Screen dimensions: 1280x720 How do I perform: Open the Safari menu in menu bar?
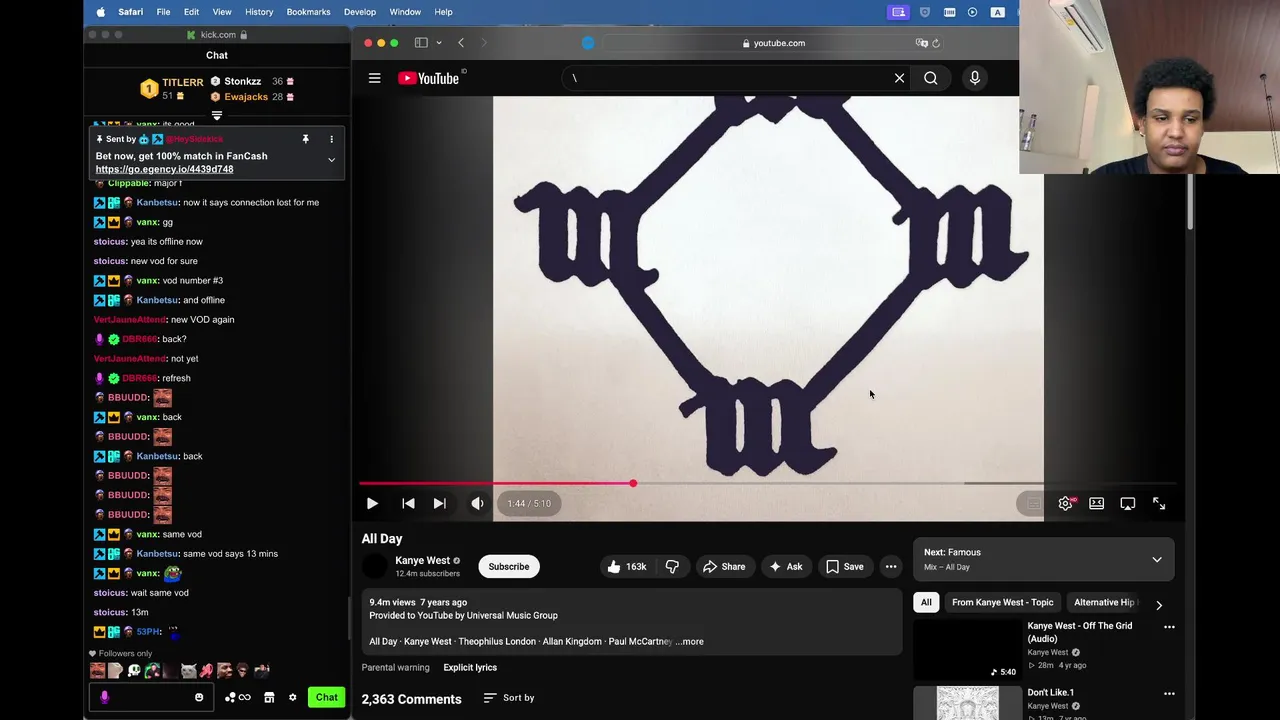(130, 12)
